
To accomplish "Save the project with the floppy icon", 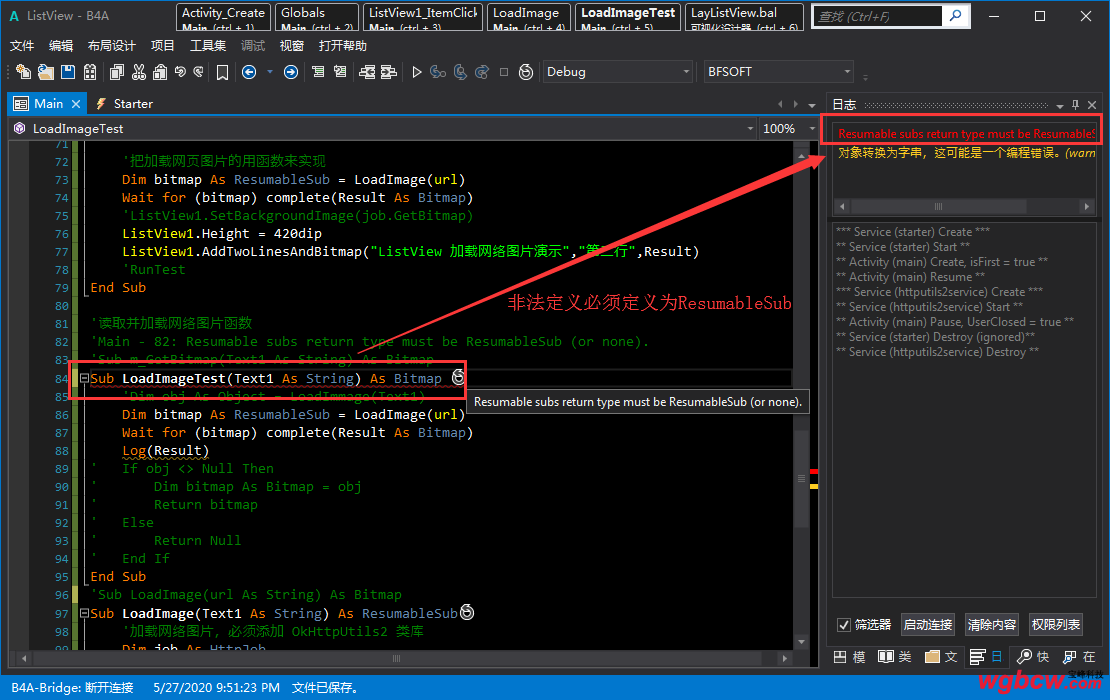I will (x=67, y=71).
